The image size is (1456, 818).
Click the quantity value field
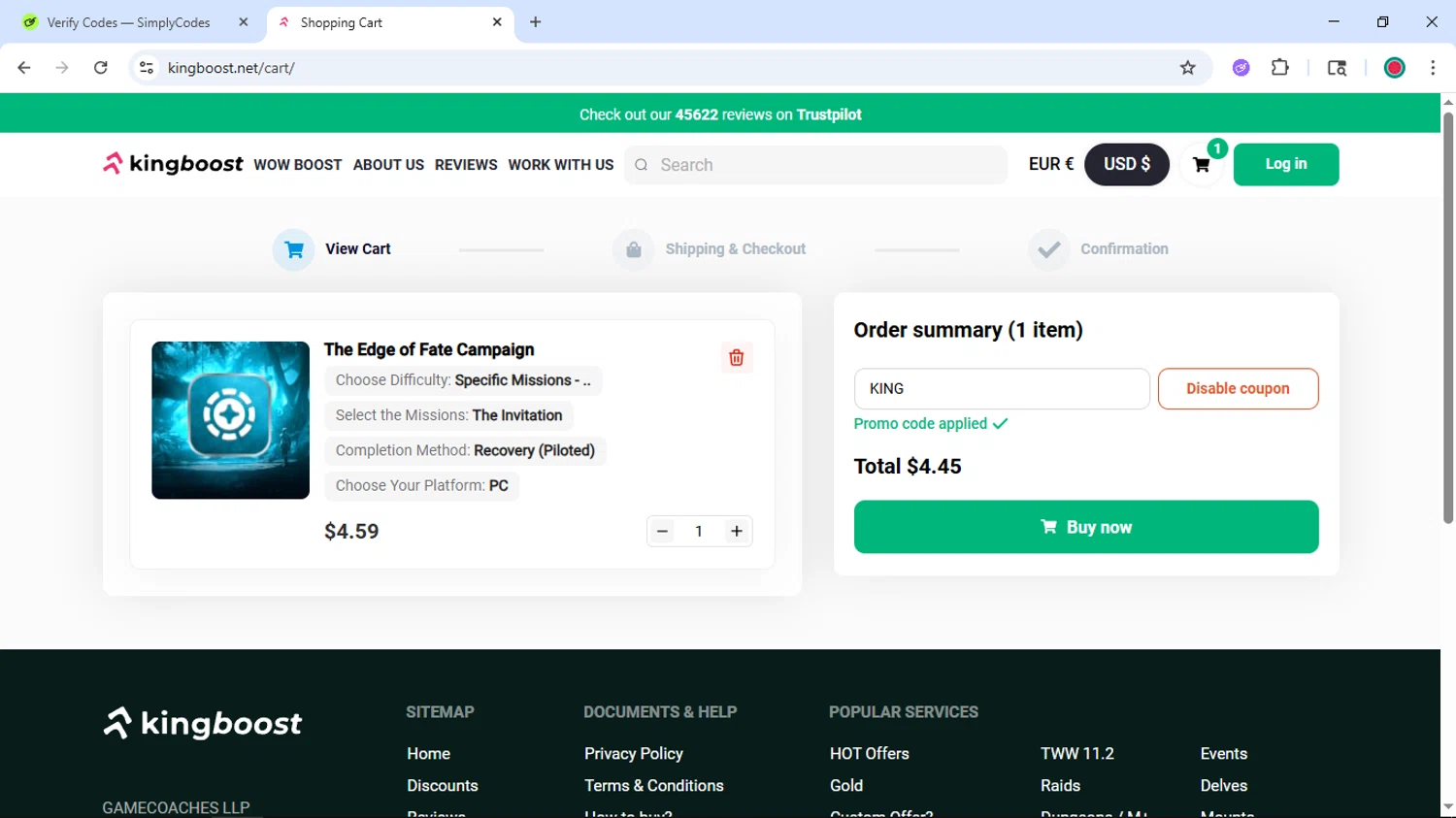(699, 532)
